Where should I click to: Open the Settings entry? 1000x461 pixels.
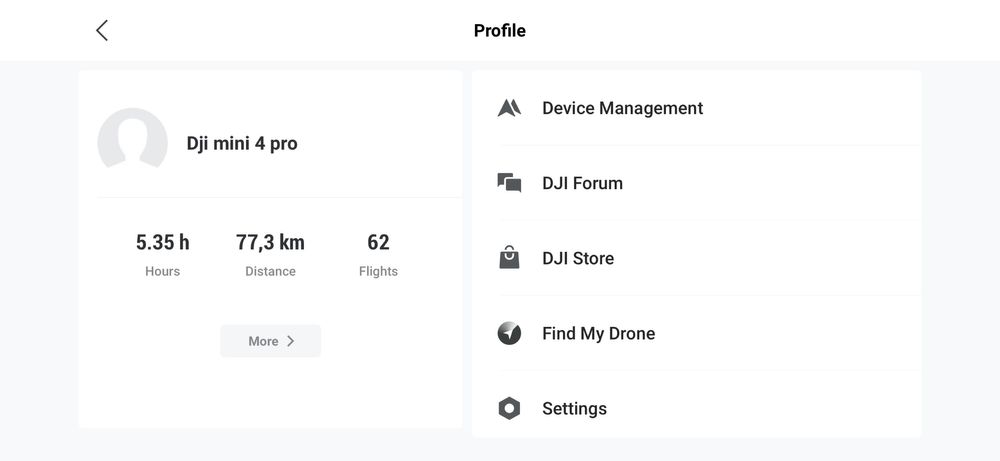click(697, 404)
